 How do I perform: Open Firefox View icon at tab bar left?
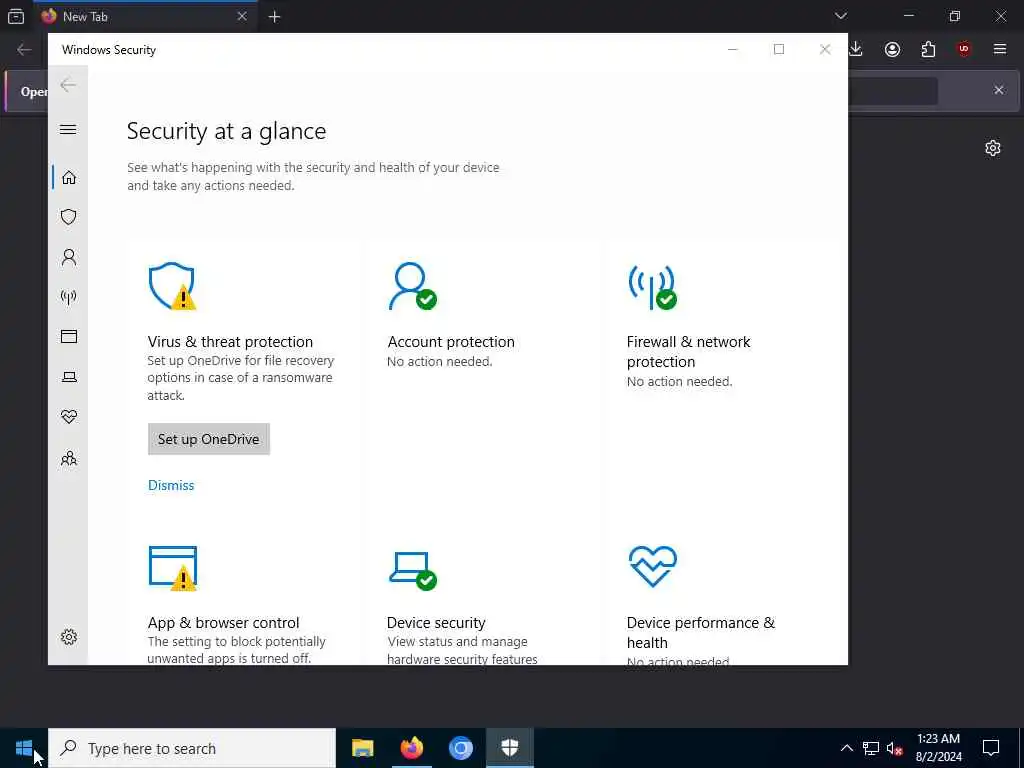(16, 16)
